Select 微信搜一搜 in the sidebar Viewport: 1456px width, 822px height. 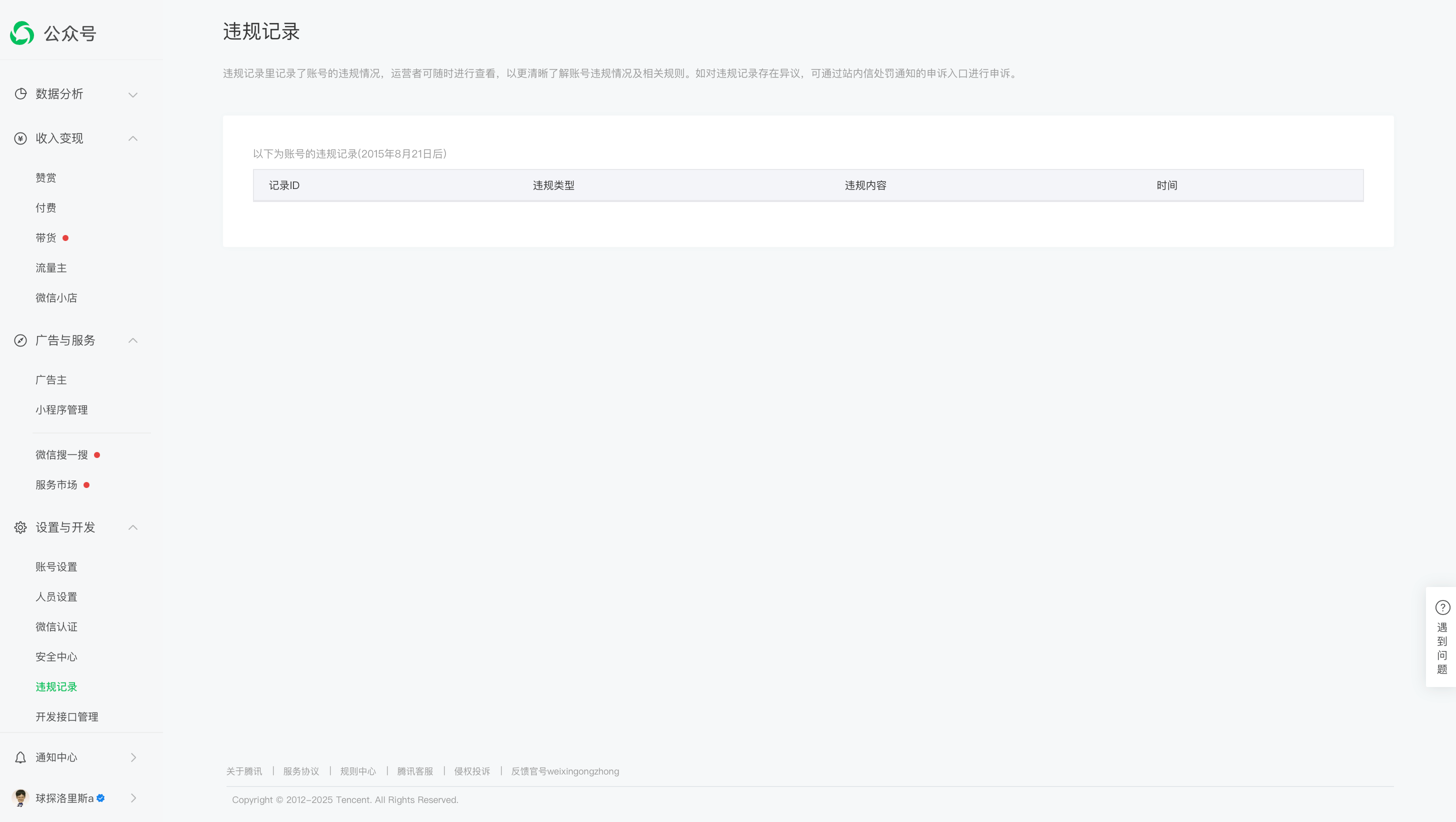pyautogui.click(x=61, y=455)
